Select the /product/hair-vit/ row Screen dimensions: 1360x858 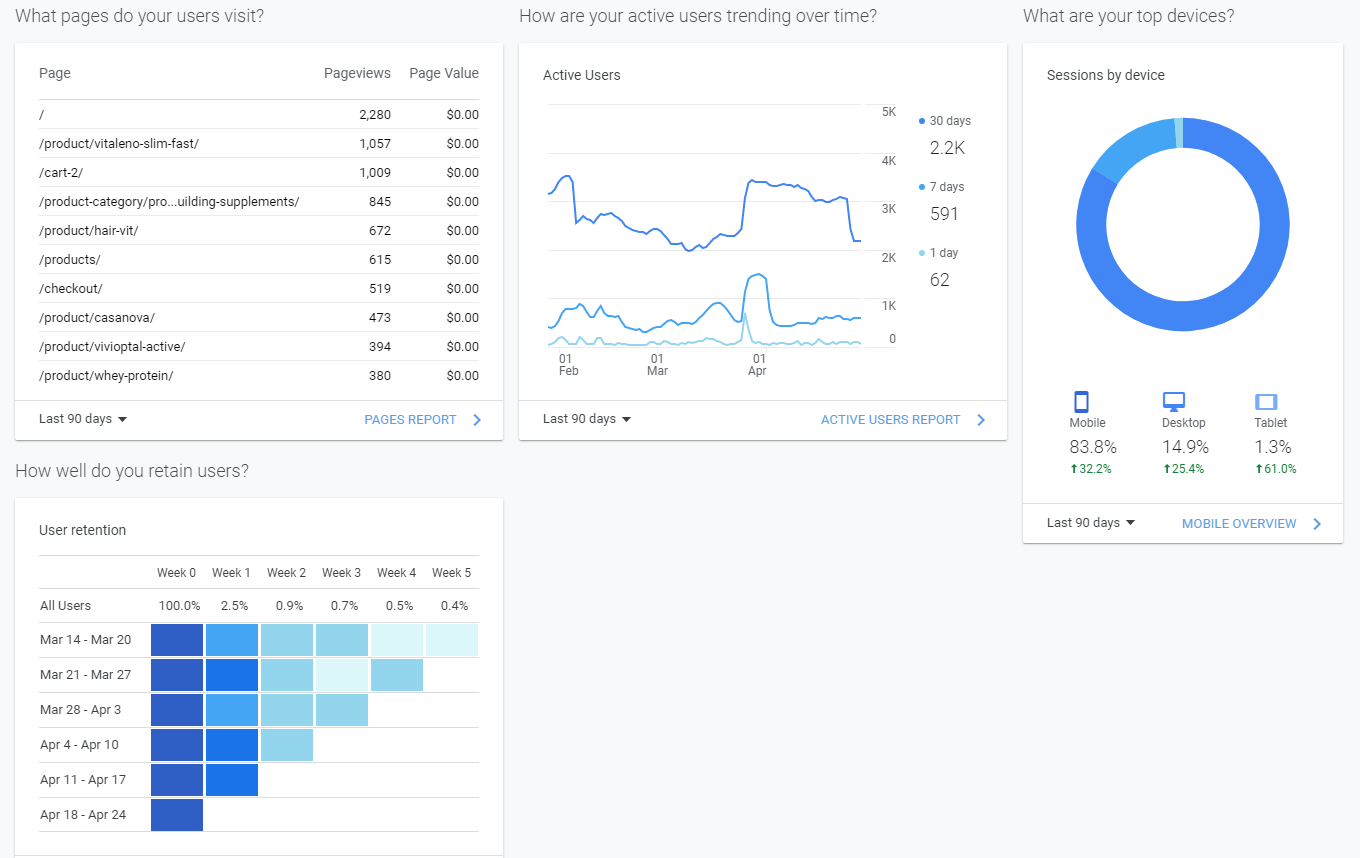[259, 230]
